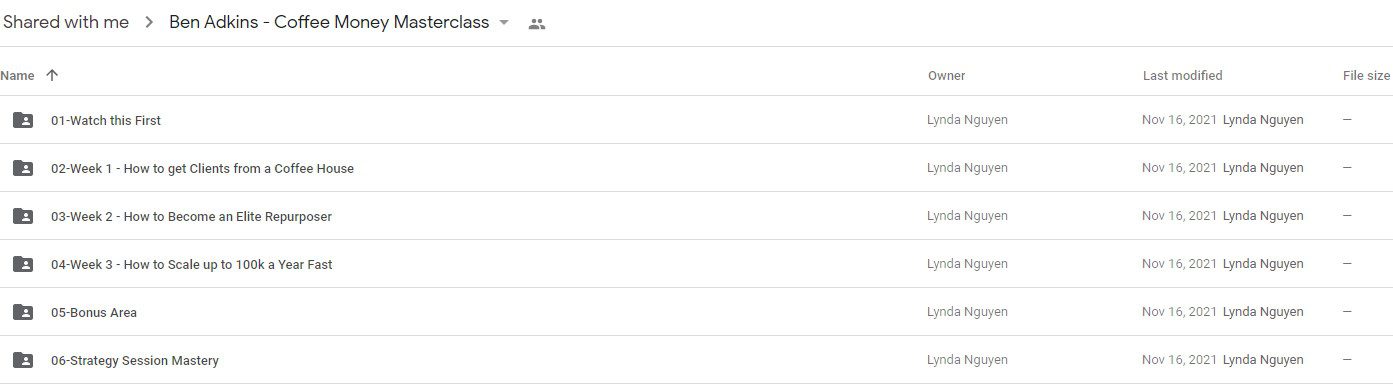The image size is (1393, 386).
Task: Open the Coffee Money Masterclass folder dropdown
Action: click(x=504, y=23)
